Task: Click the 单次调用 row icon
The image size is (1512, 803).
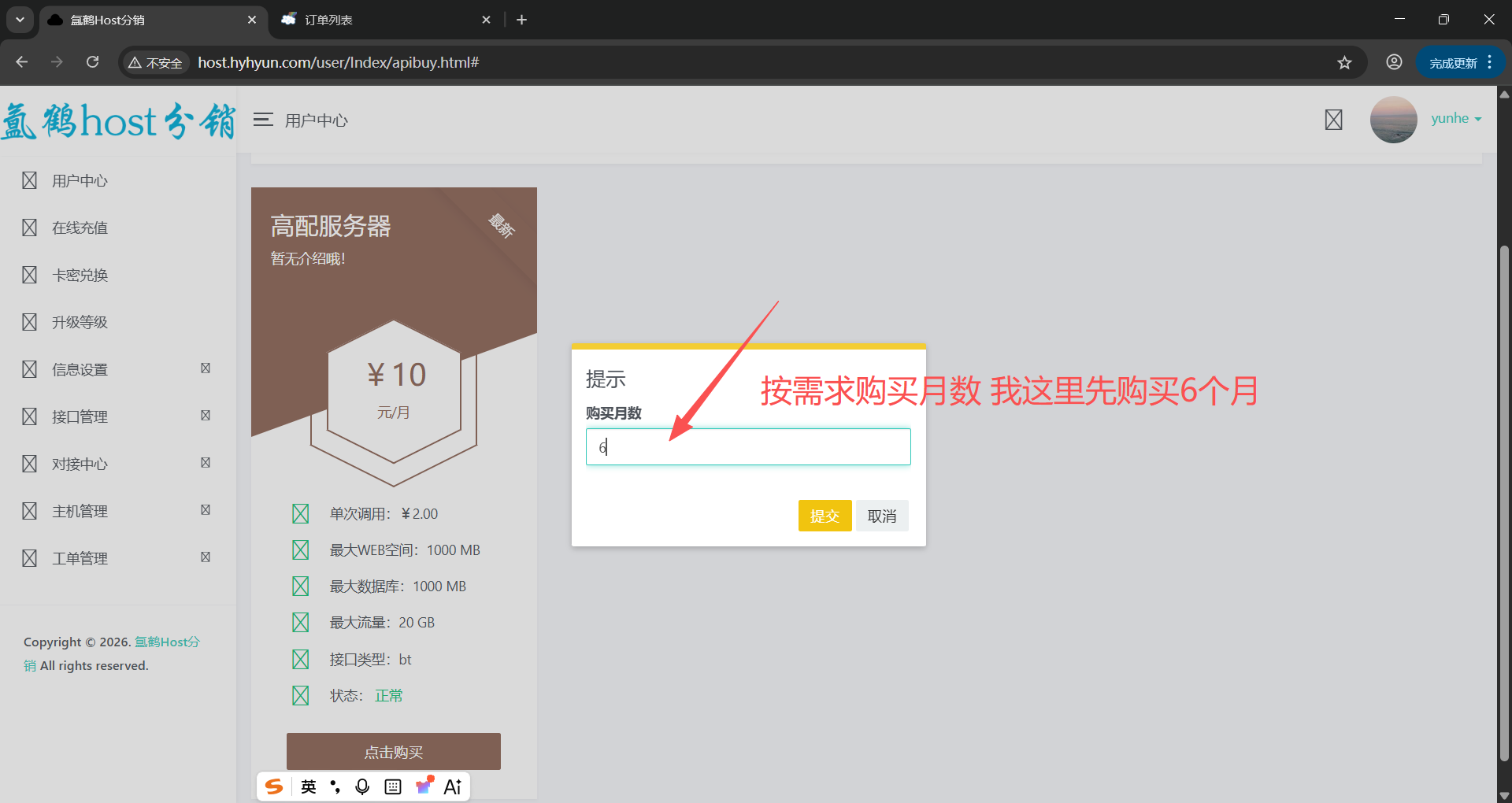Action: tap(301, 514)
